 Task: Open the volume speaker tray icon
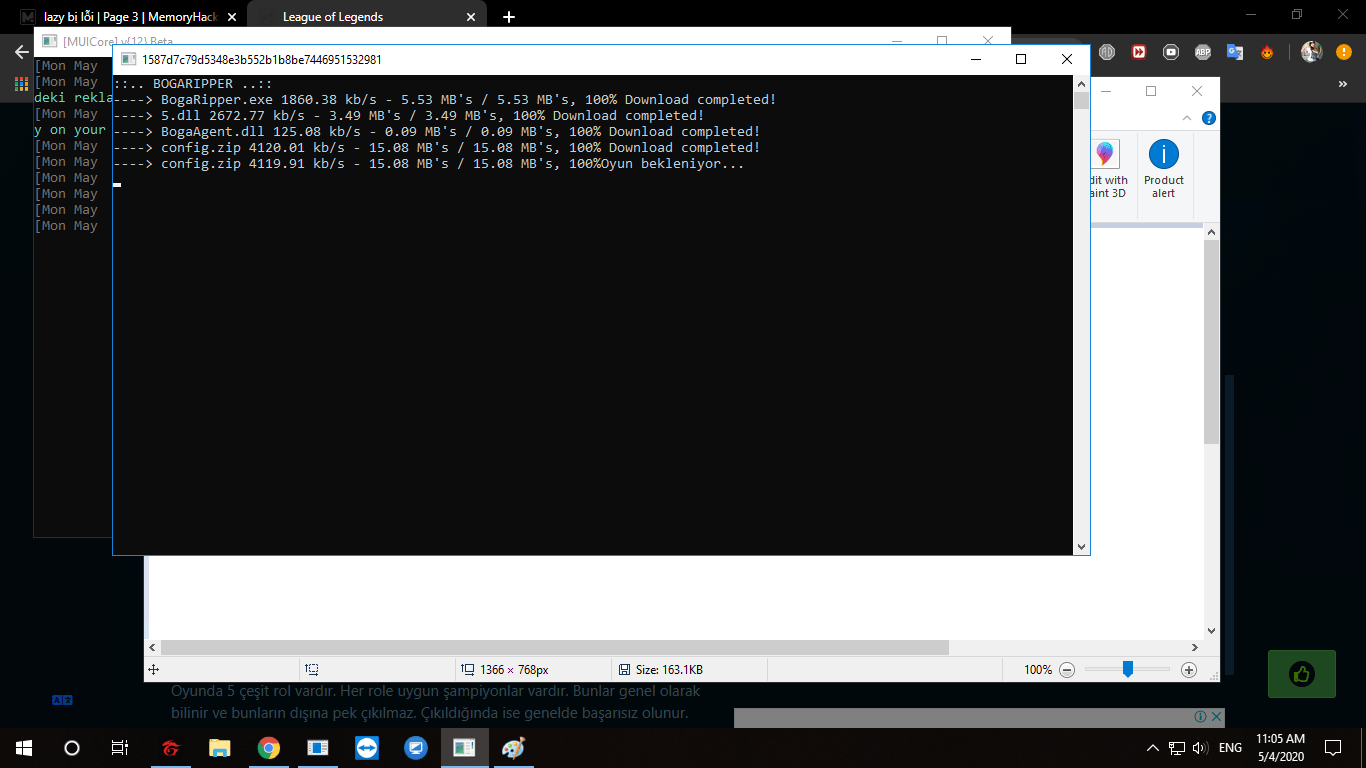(1200, 748)
